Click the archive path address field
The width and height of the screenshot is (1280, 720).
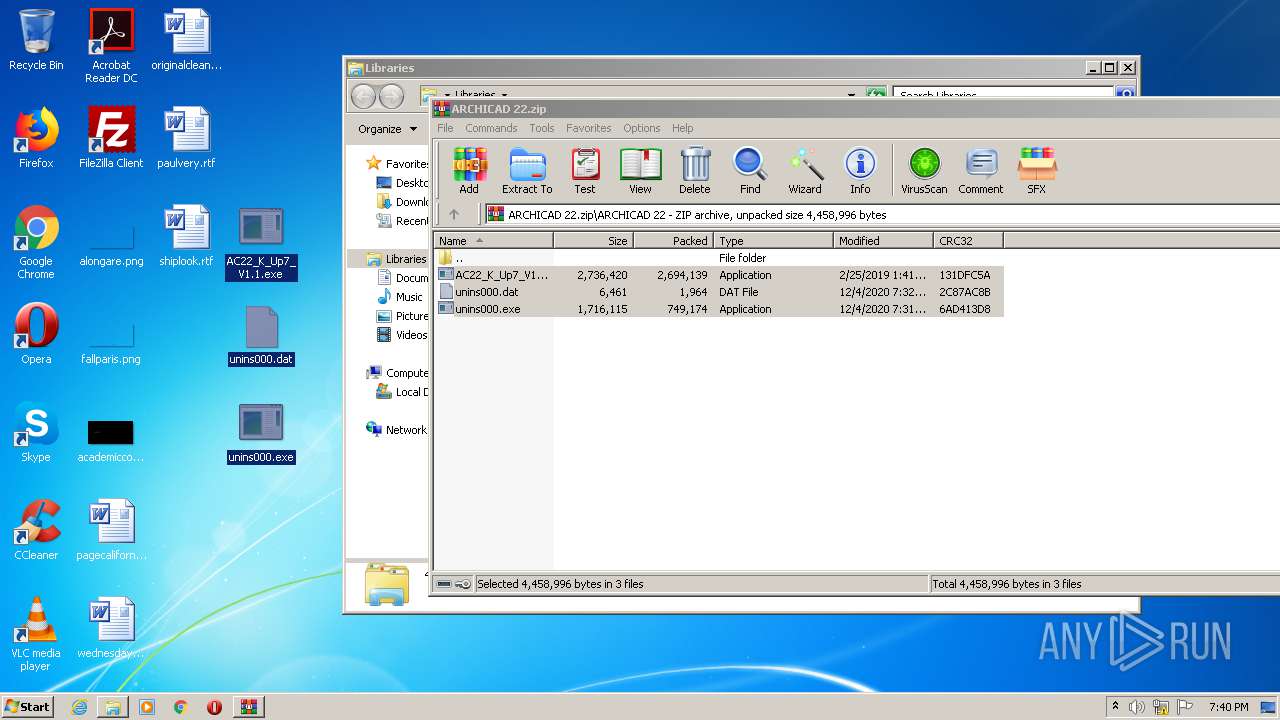click(882, 214)
